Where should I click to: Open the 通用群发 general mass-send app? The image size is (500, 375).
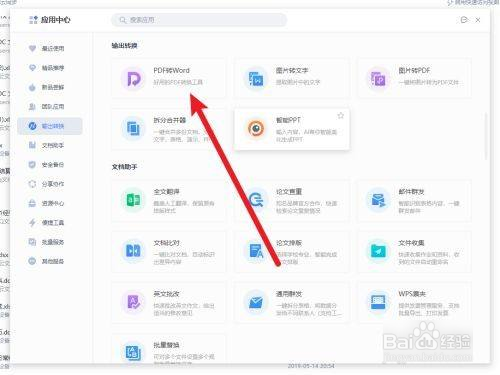292,302
